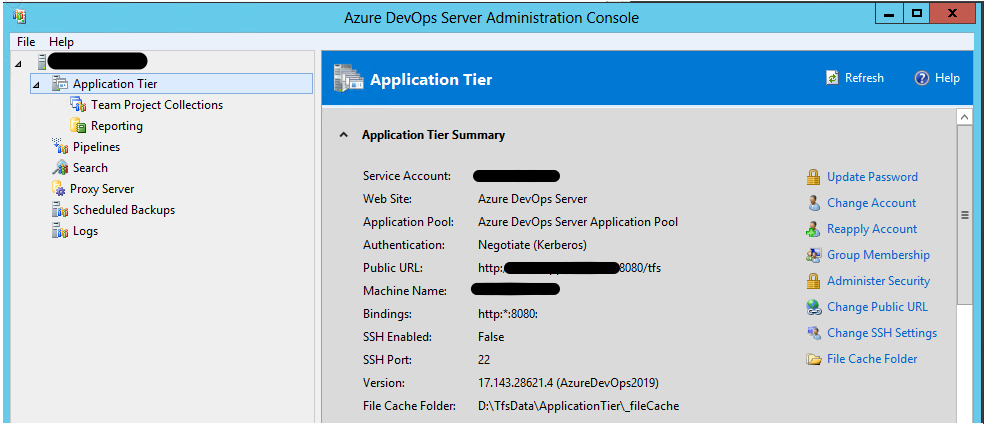Click the app icon in title bar
This screenshot has width=986, height=425.
coord(19,16)
